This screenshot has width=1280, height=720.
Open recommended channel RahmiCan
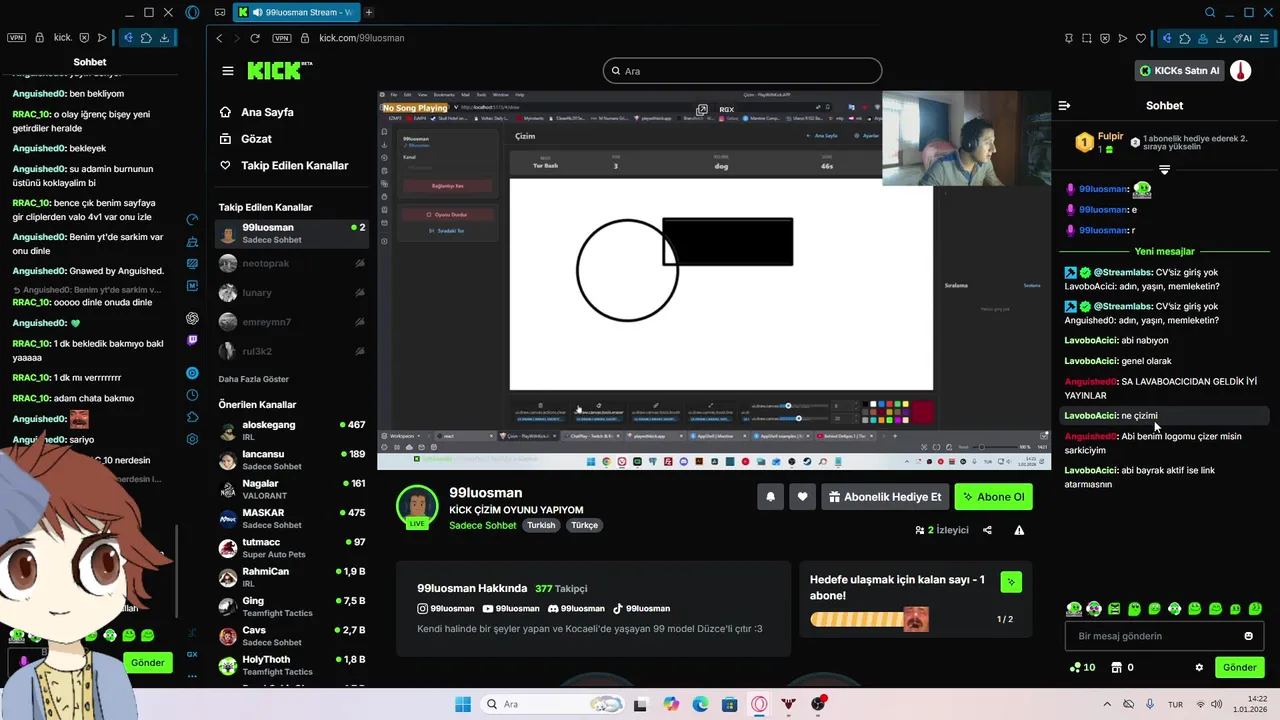291,577
